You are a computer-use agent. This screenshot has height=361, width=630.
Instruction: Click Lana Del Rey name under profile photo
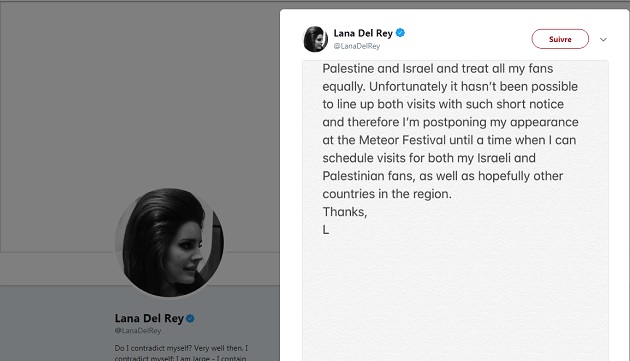pyautogui.click(x=149, y=318)
